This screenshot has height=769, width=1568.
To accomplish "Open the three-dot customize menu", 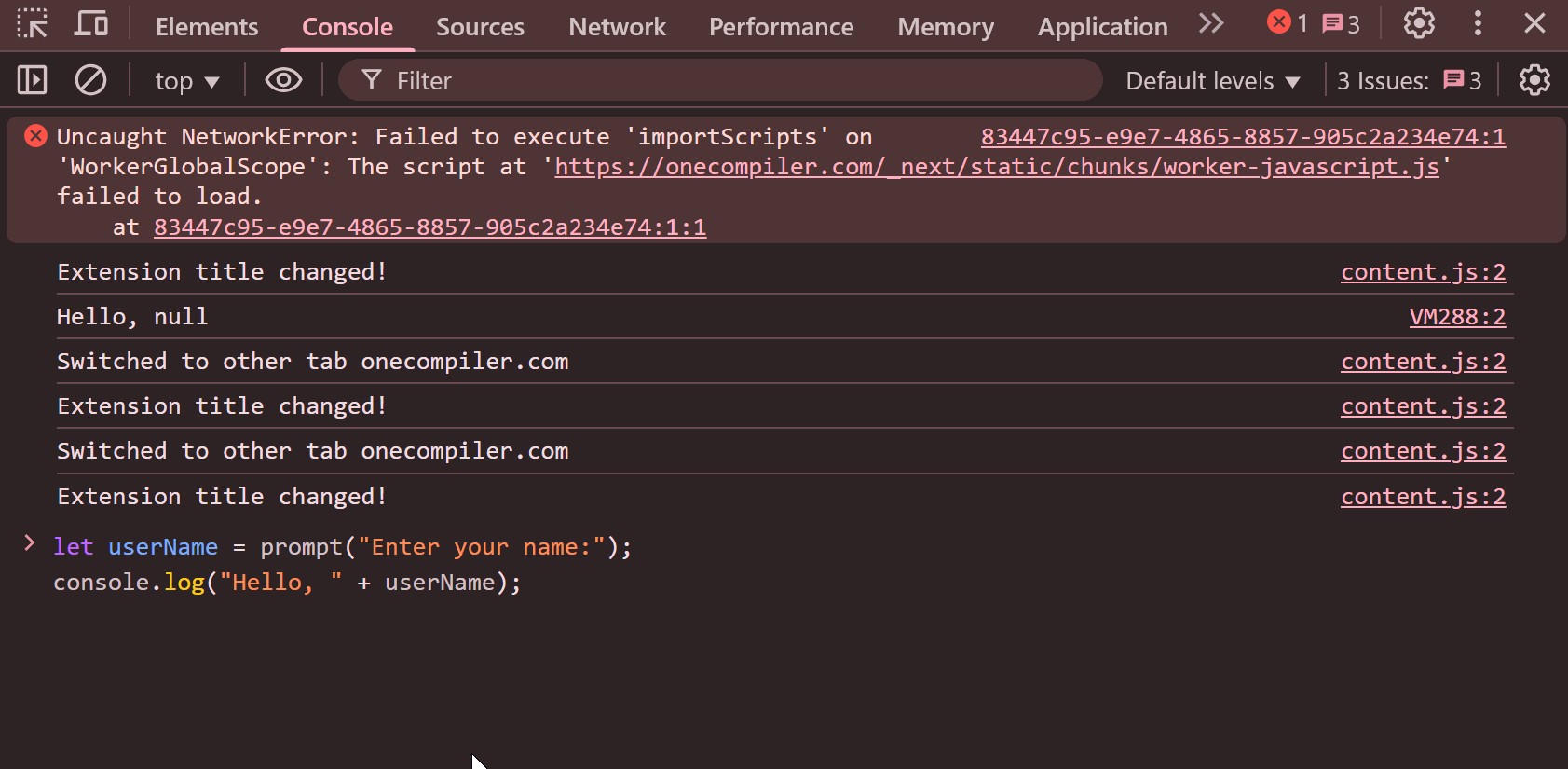I will click(x=1478, y=24).
